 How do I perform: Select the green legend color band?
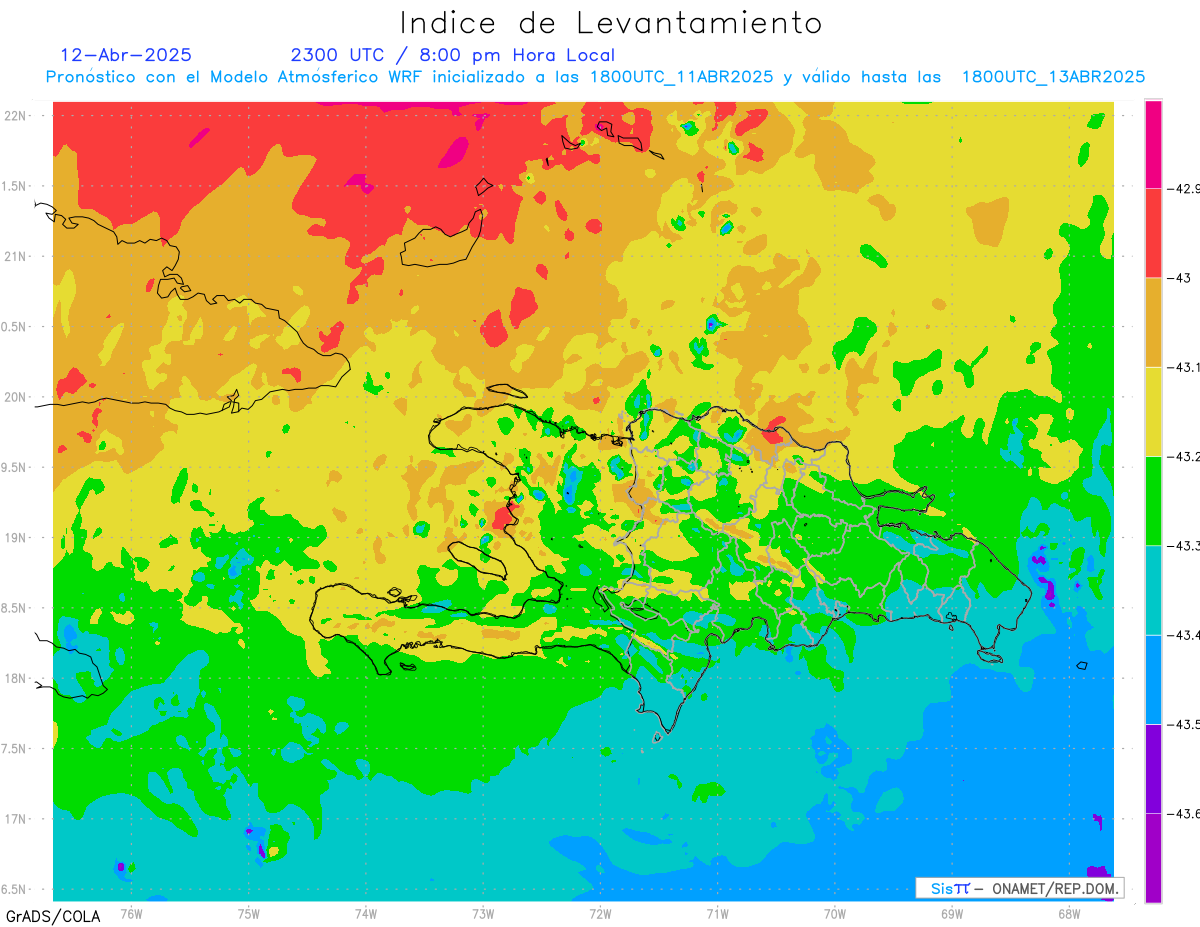click(x=1153, y=500)
